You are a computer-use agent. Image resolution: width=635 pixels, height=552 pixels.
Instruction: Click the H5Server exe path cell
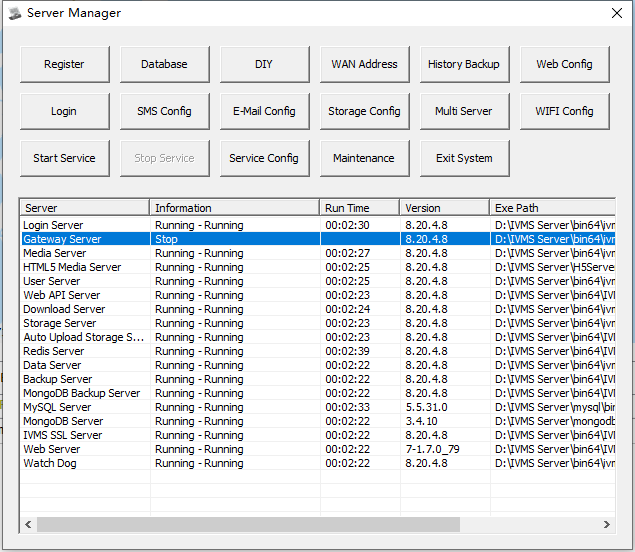coord(555,267)
